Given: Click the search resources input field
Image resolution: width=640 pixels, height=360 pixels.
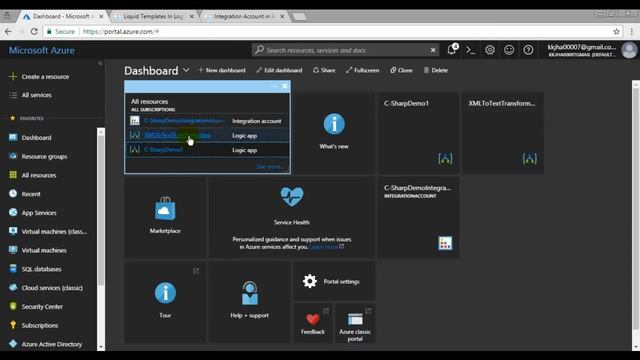Looking at the screenshot, I should click(x=345, y=50).
